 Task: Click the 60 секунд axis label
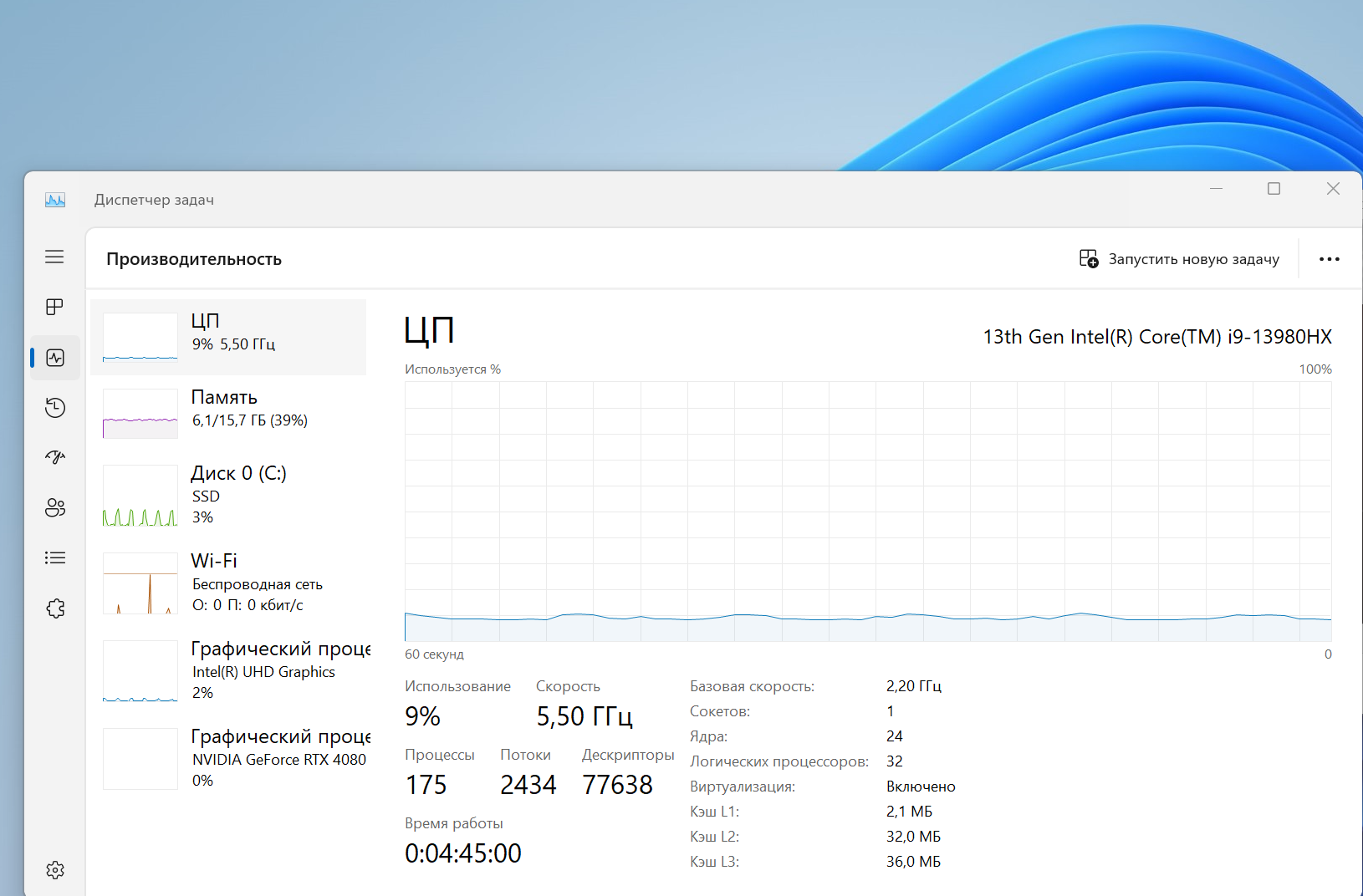point(434,654)
